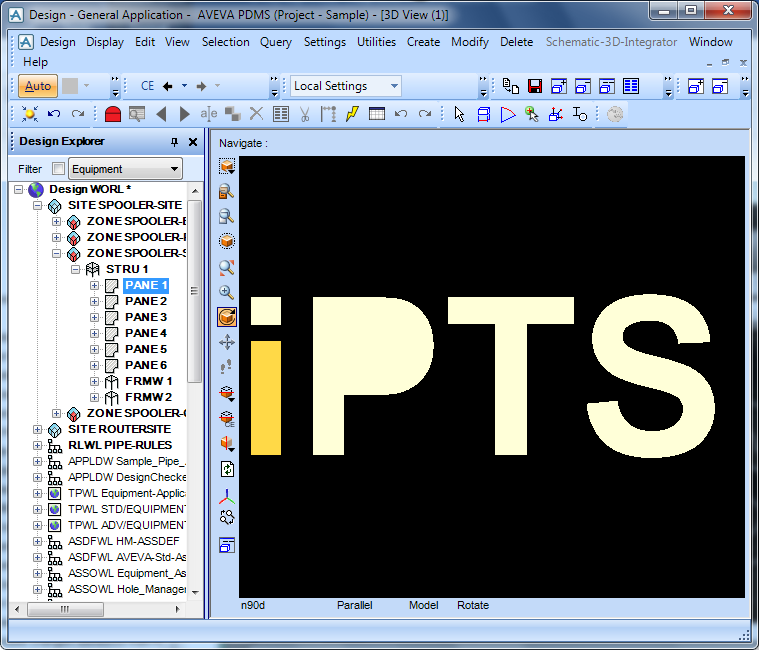Select PANE 4 in the tree
759x650 pixels.
coord(146,333)
